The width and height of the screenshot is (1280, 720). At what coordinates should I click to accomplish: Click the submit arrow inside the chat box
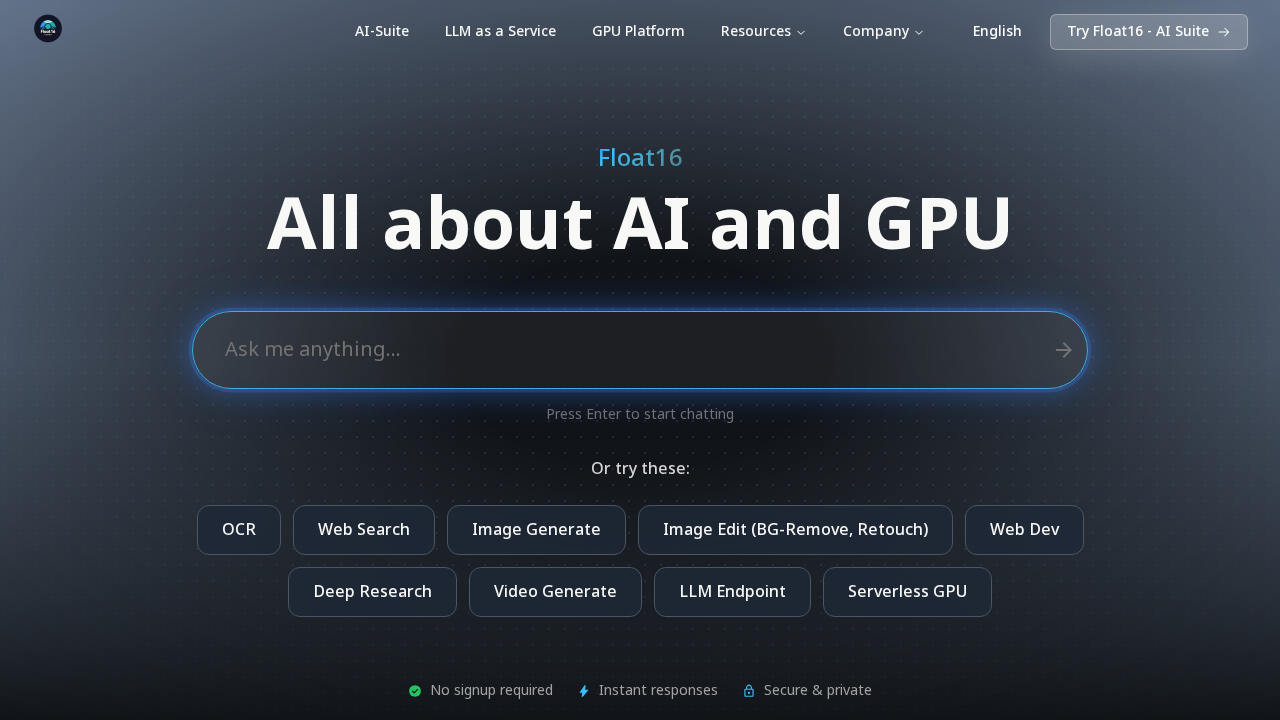tap(1063, 350)
